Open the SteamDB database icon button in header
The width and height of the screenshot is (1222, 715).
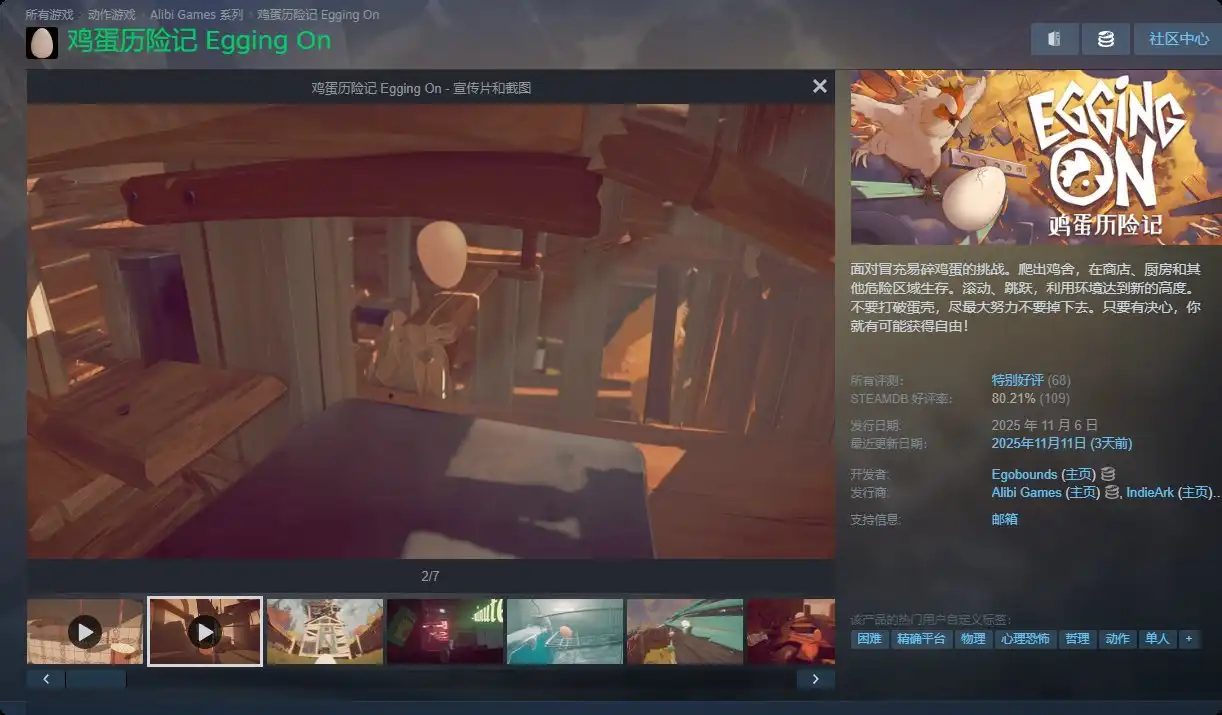click(1106, 39)
